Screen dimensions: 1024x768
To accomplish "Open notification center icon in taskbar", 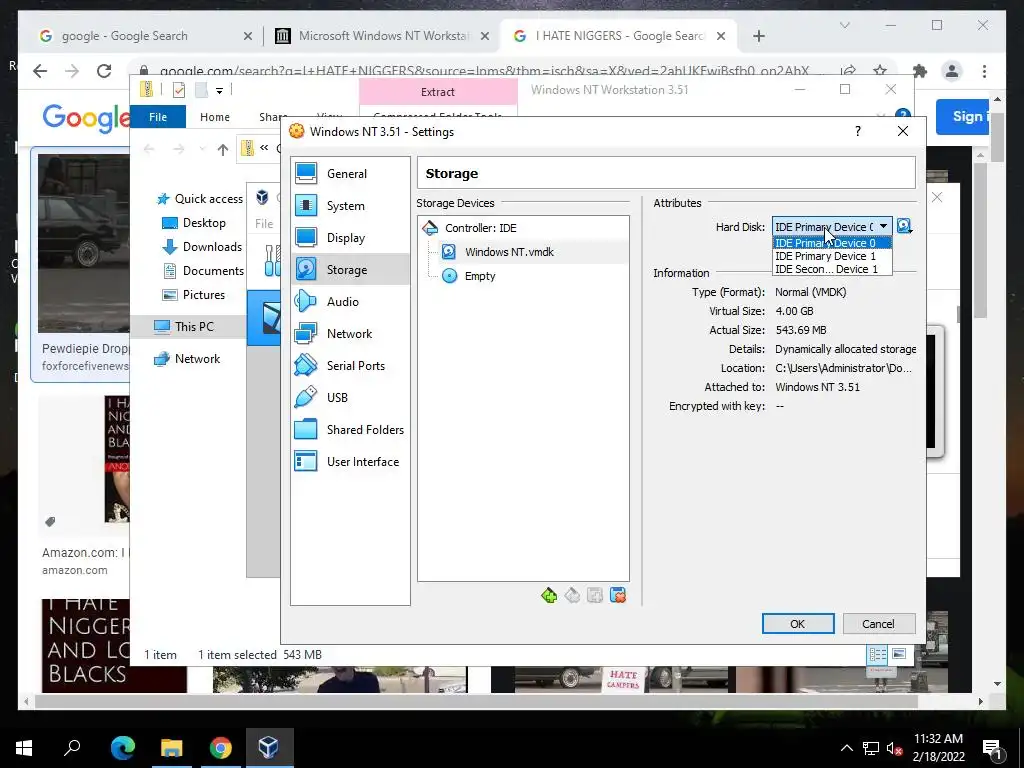I will click(x=993, y=748).
